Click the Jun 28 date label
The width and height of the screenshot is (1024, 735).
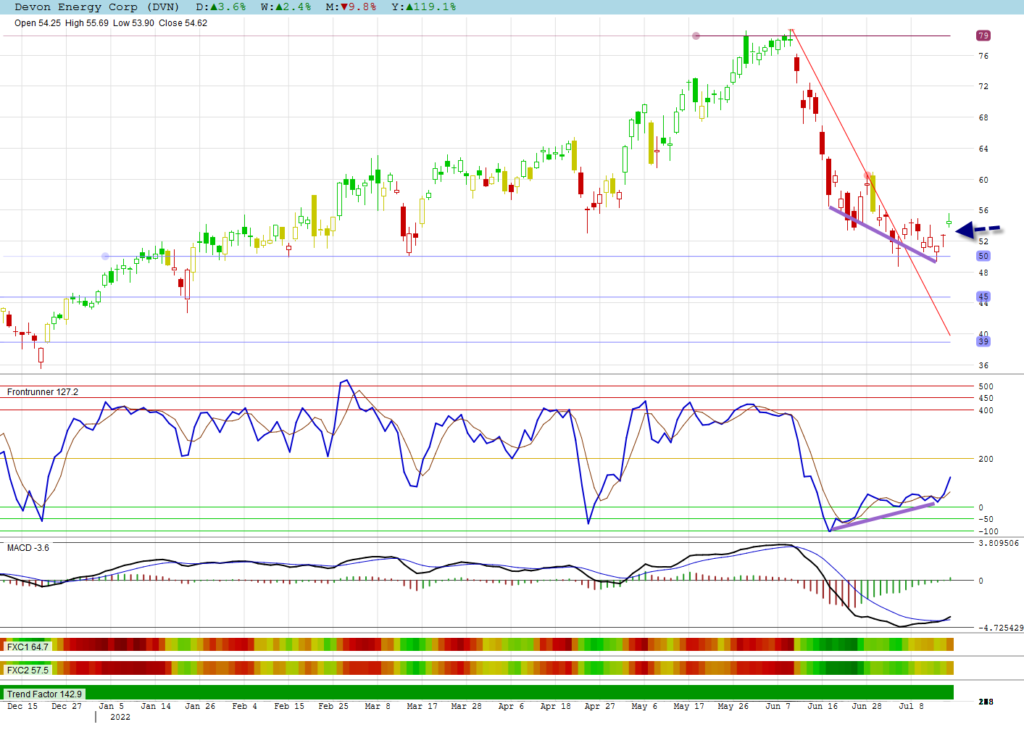pos(866,706)
